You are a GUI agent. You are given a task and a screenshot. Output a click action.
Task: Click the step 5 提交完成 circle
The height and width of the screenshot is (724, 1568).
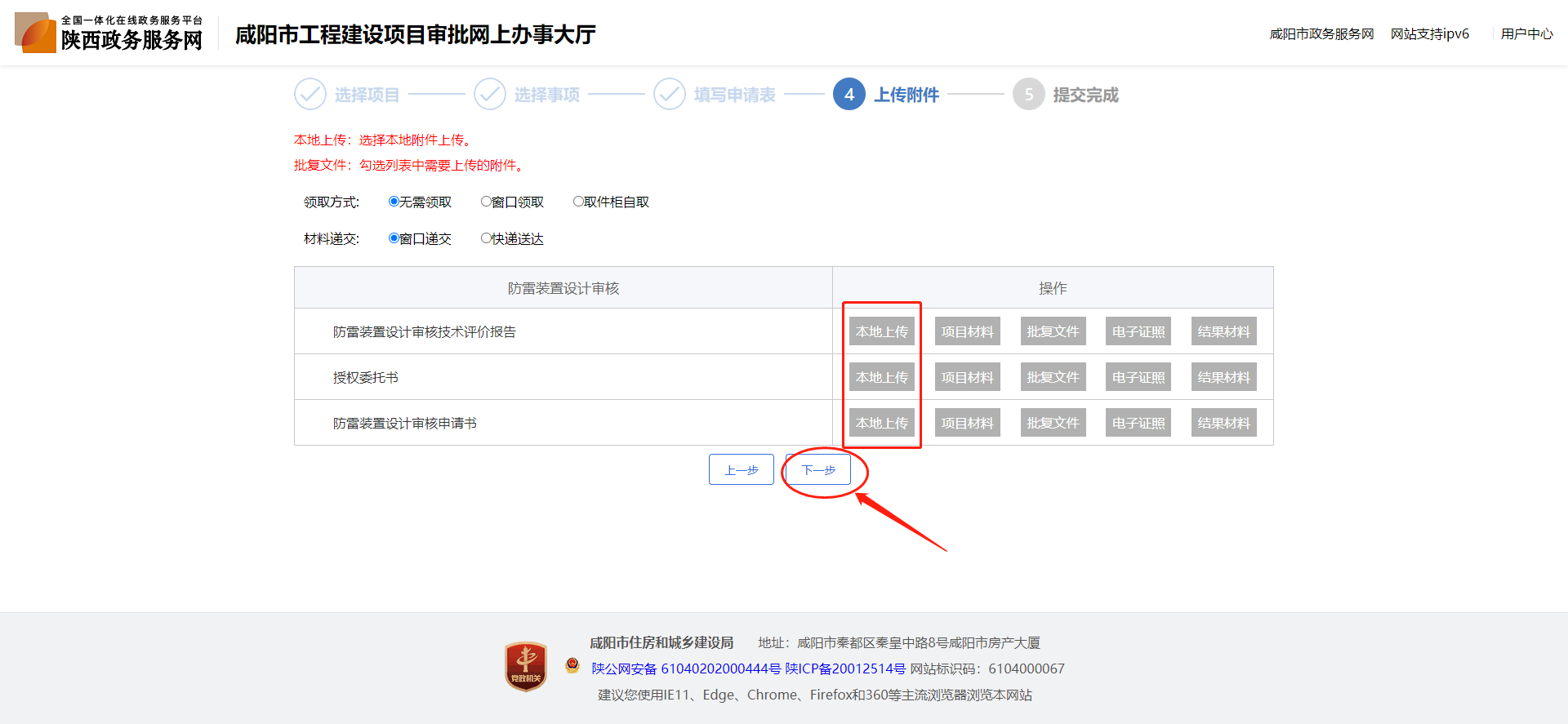1029,95
